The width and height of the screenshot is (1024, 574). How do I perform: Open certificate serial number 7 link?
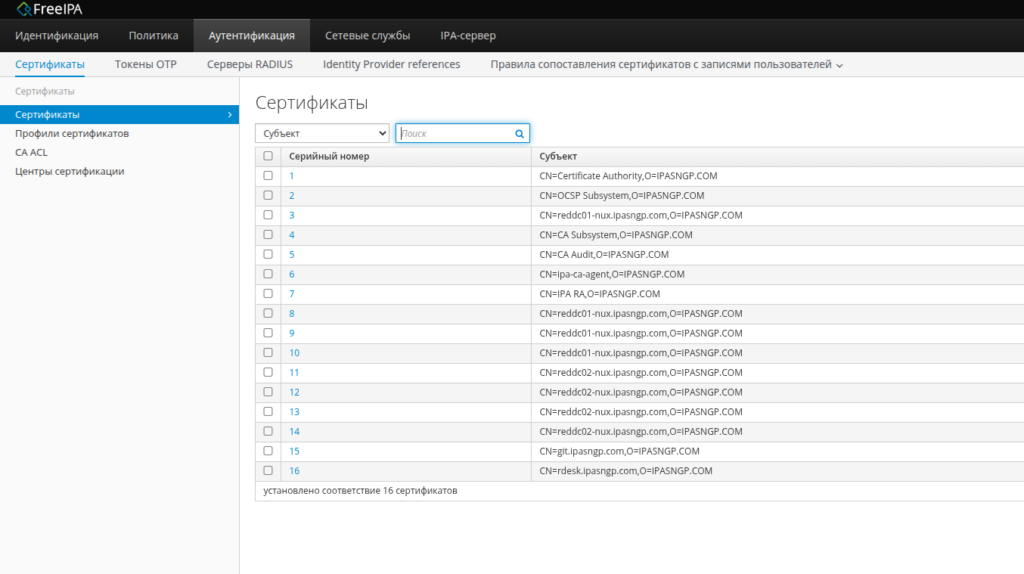click(291, 294)
